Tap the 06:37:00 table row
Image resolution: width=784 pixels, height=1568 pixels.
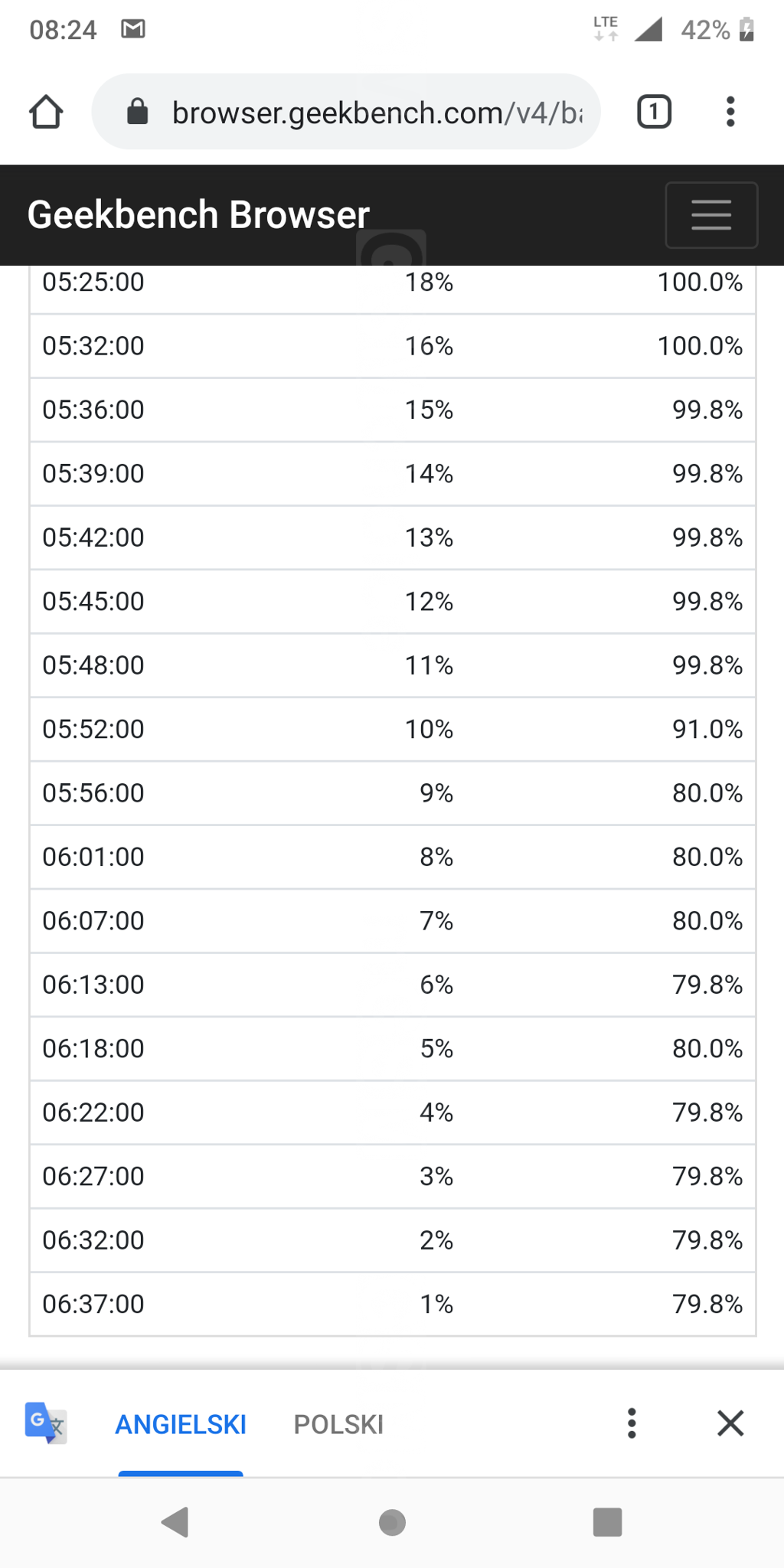click(x=392, y=1304)
